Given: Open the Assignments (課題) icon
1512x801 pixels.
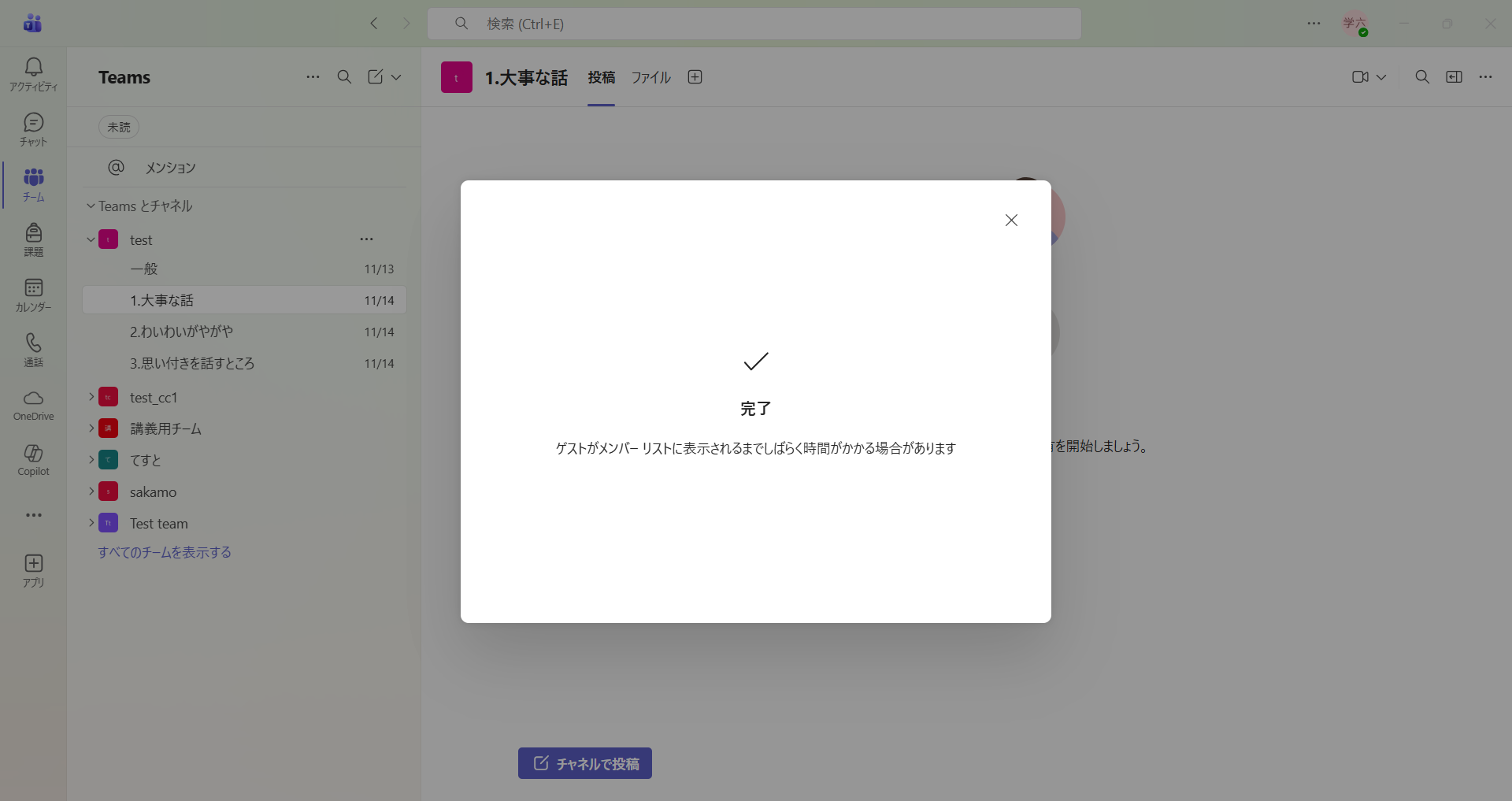Looking at the screenshot, I should (33, 239).
